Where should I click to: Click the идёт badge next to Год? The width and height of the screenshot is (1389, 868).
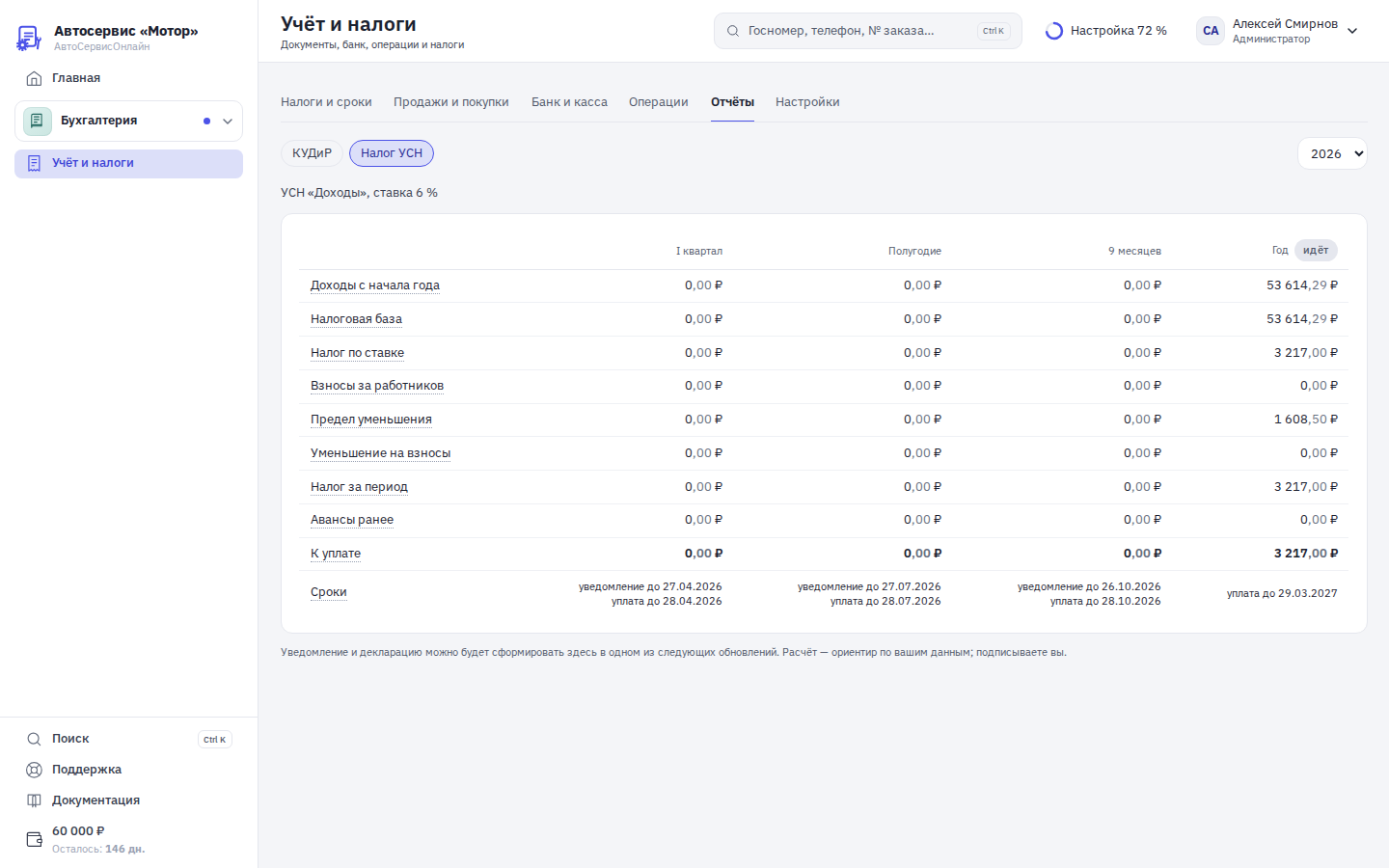point(1316,251)
